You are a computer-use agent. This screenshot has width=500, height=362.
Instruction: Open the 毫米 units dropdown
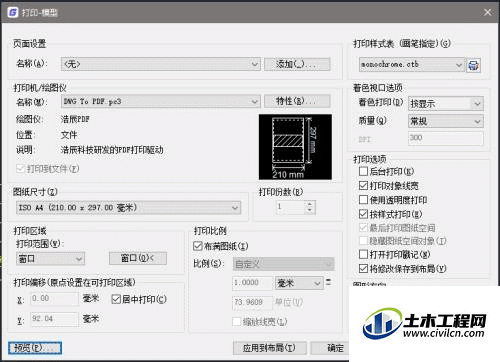point(299,283)
